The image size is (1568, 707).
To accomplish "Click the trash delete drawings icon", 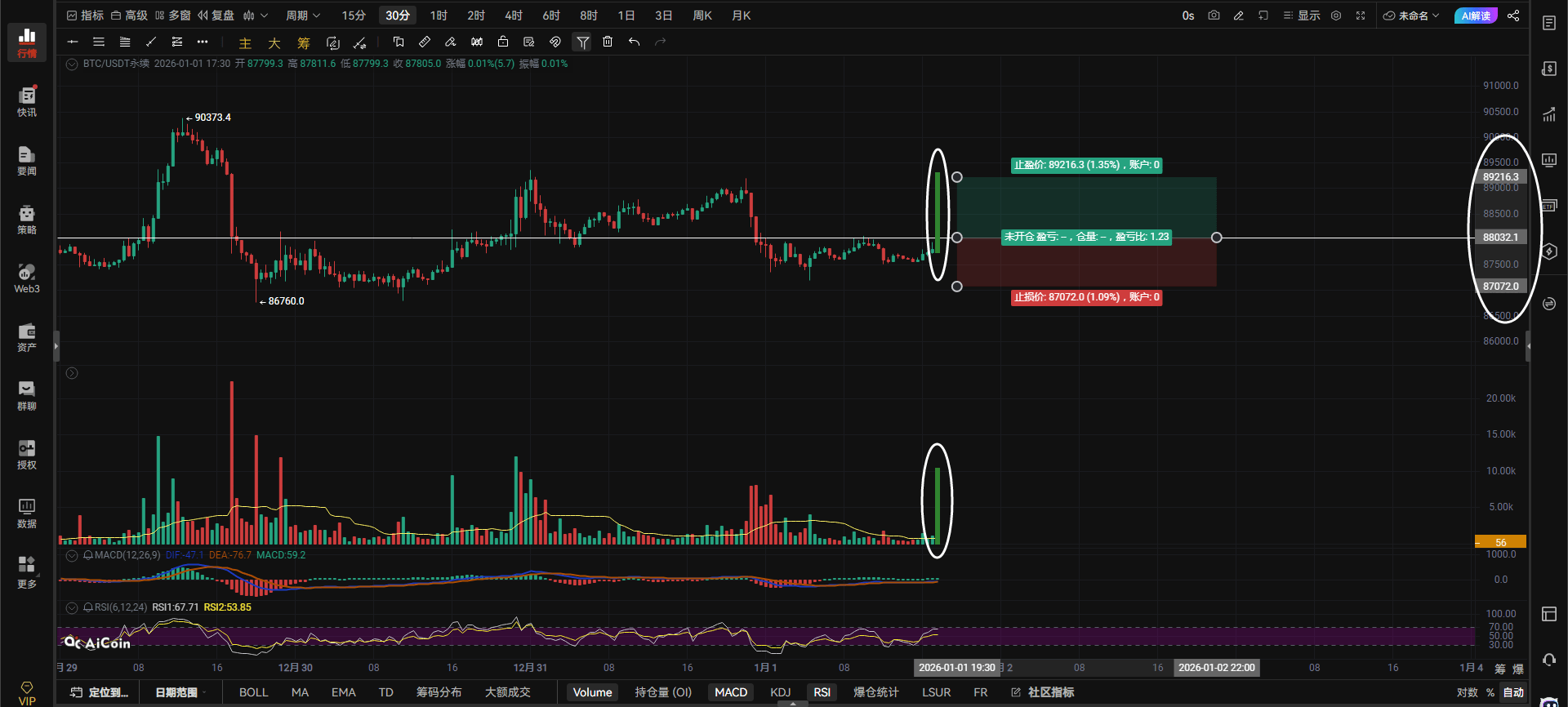I will pos(608,42).
